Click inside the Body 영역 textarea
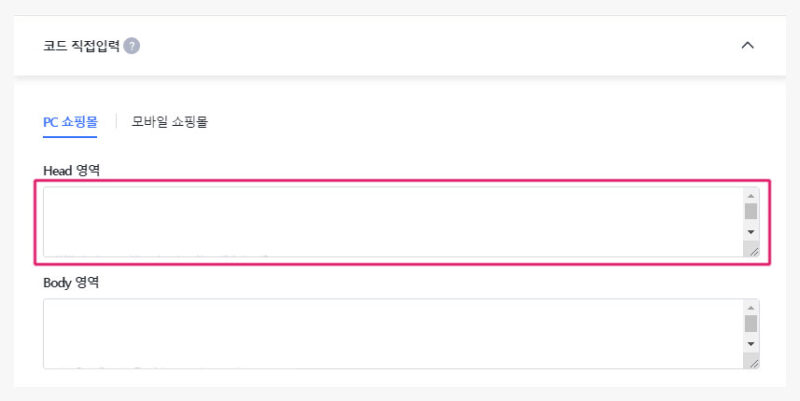This screenshot has height=401, width=800. coord(390,333)
